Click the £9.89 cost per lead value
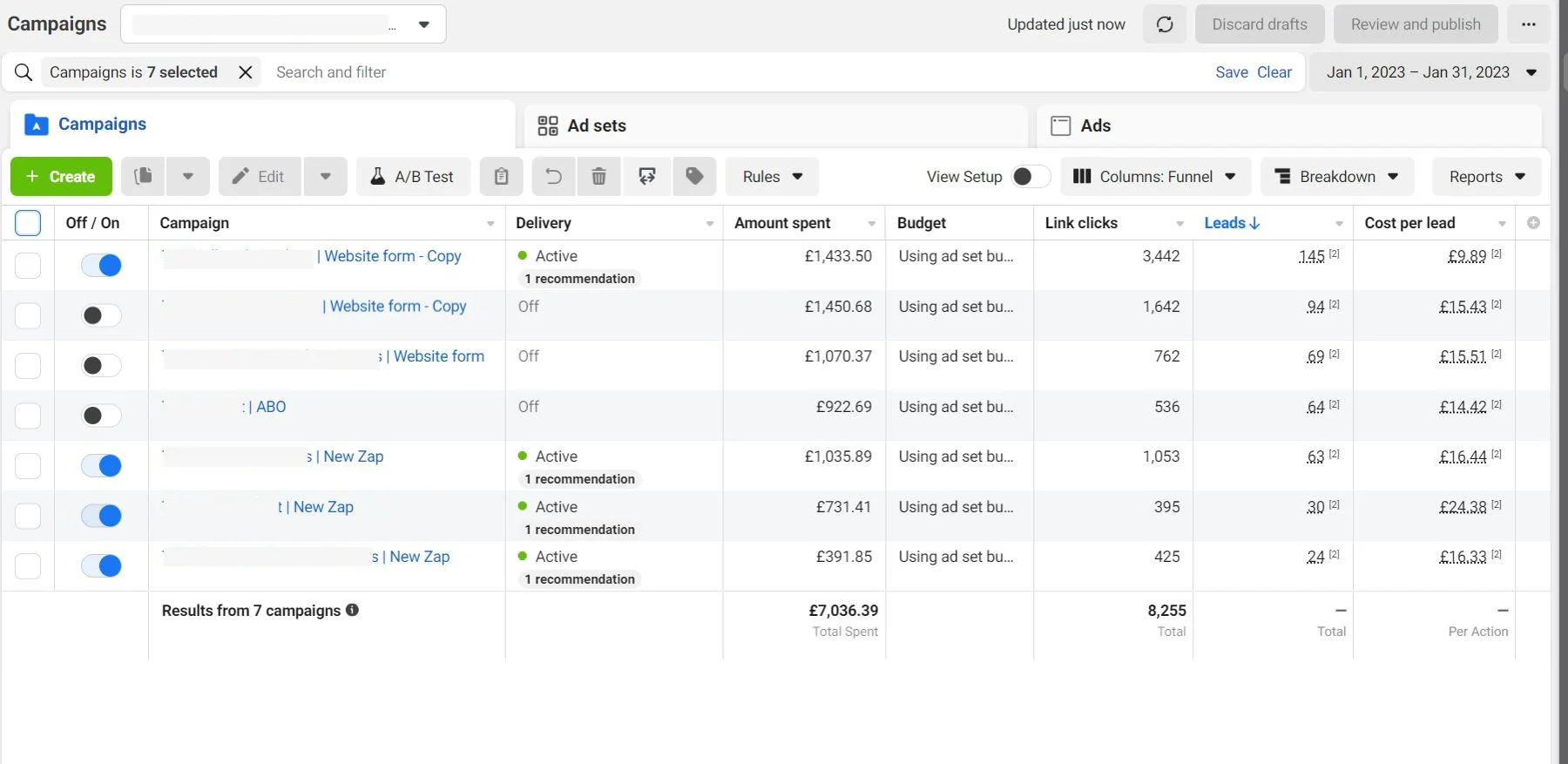 click(1467, 256)
